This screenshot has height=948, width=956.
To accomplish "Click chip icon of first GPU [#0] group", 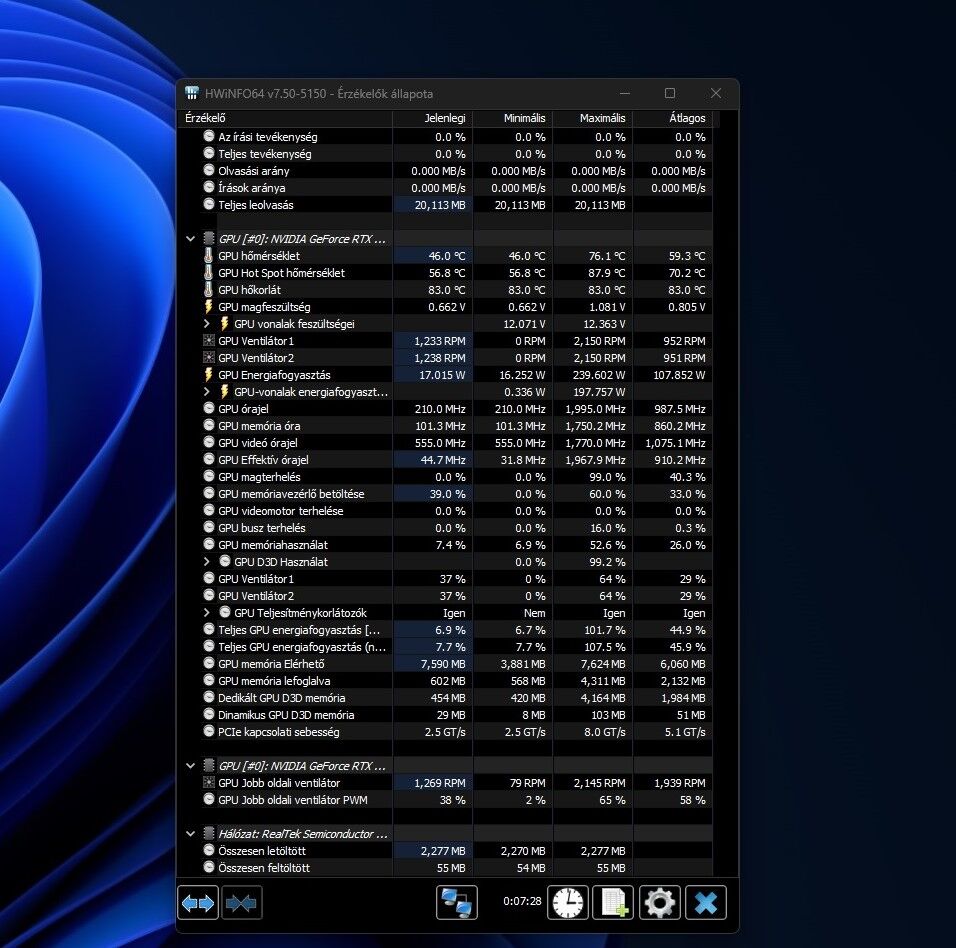I will pyautogui.click(x=209, y=238).
